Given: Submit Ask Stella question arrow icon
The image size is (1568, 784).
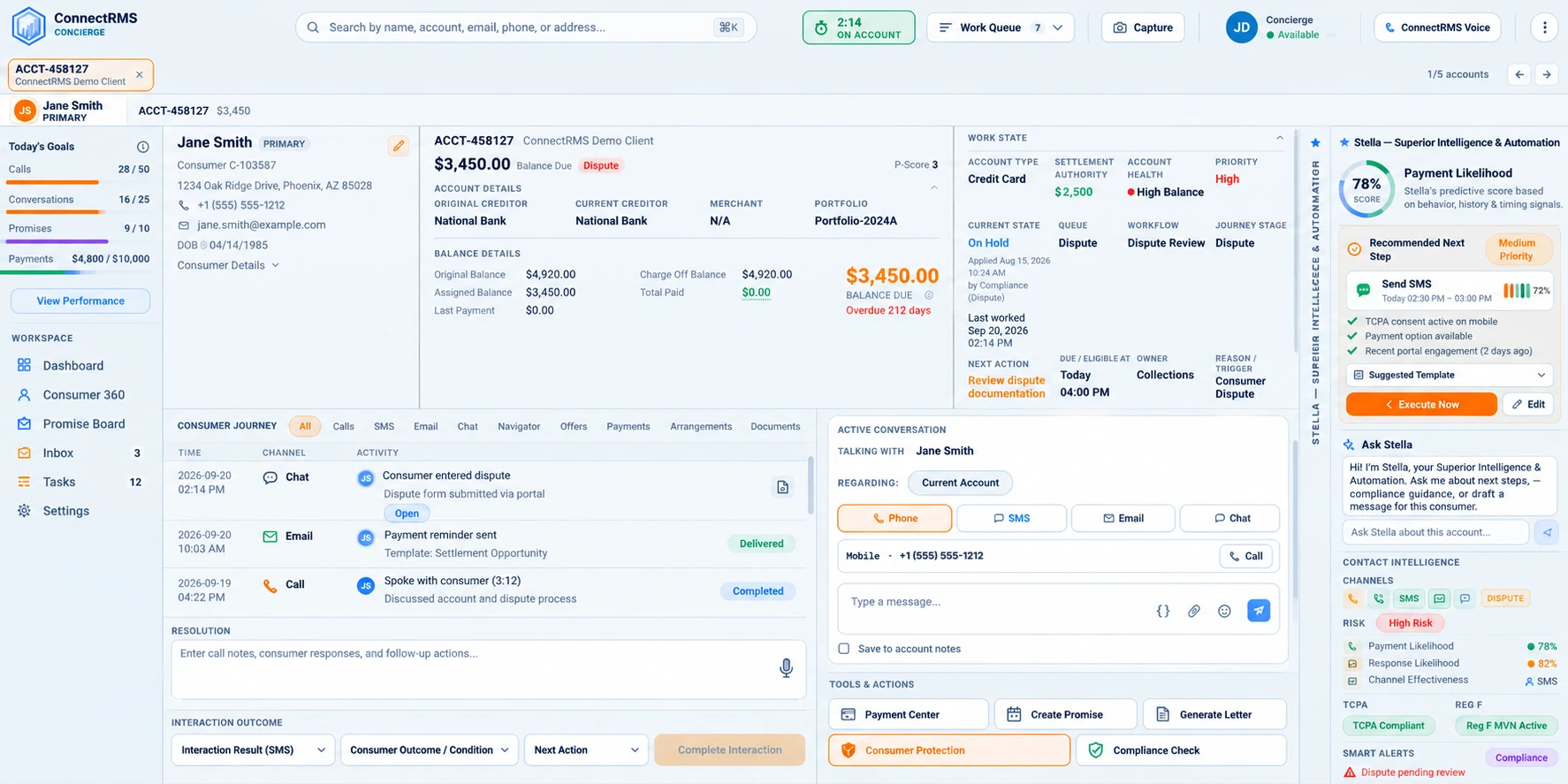Looking at the screenshot, I should click(1547, 532).
